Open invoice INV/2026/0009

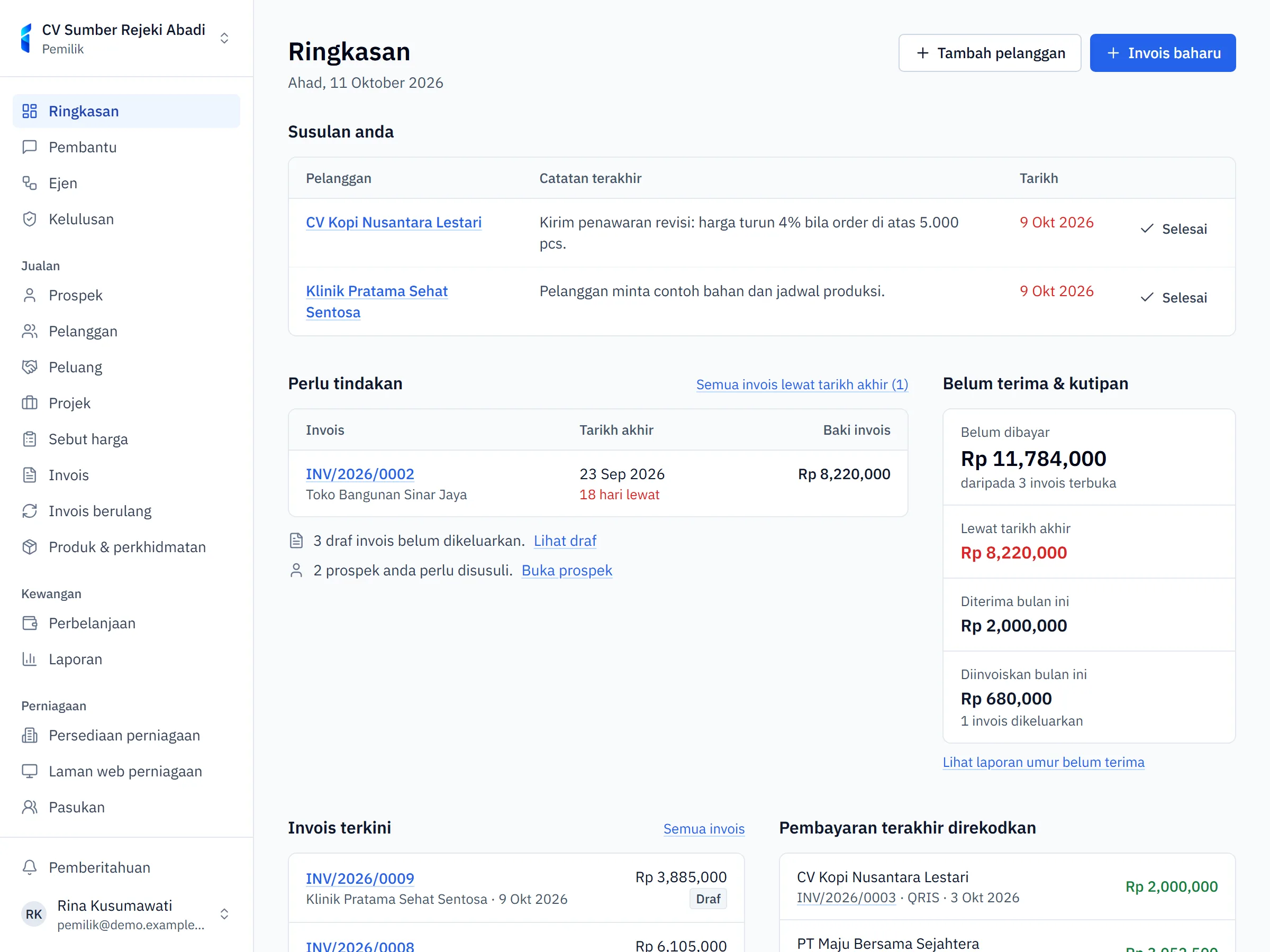360,878
